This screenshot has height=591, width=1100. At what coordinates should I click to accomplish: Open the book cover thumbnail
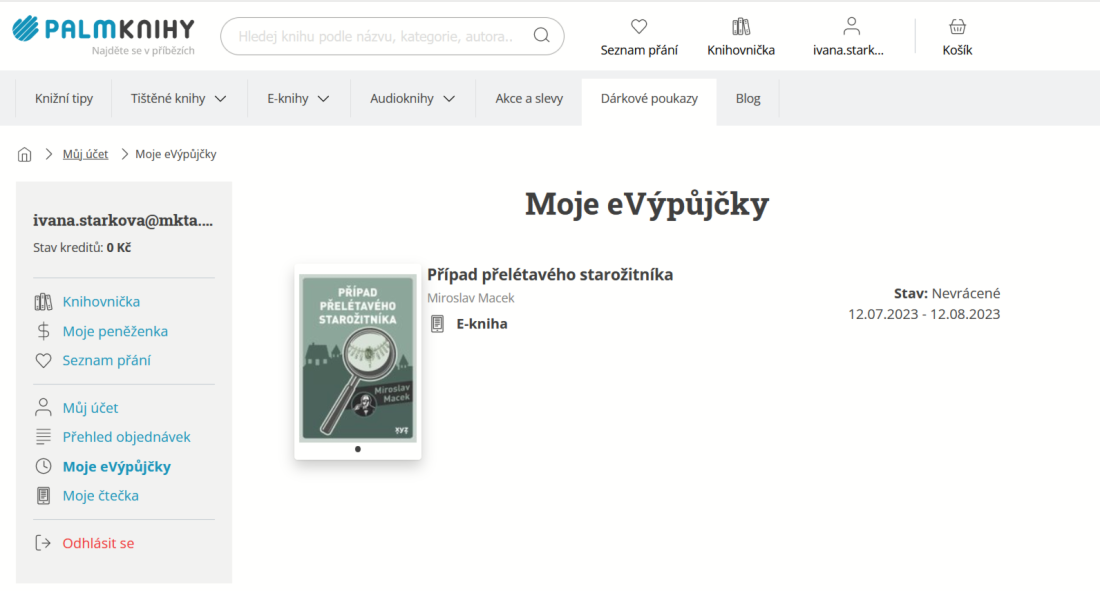tap(358, 358)
